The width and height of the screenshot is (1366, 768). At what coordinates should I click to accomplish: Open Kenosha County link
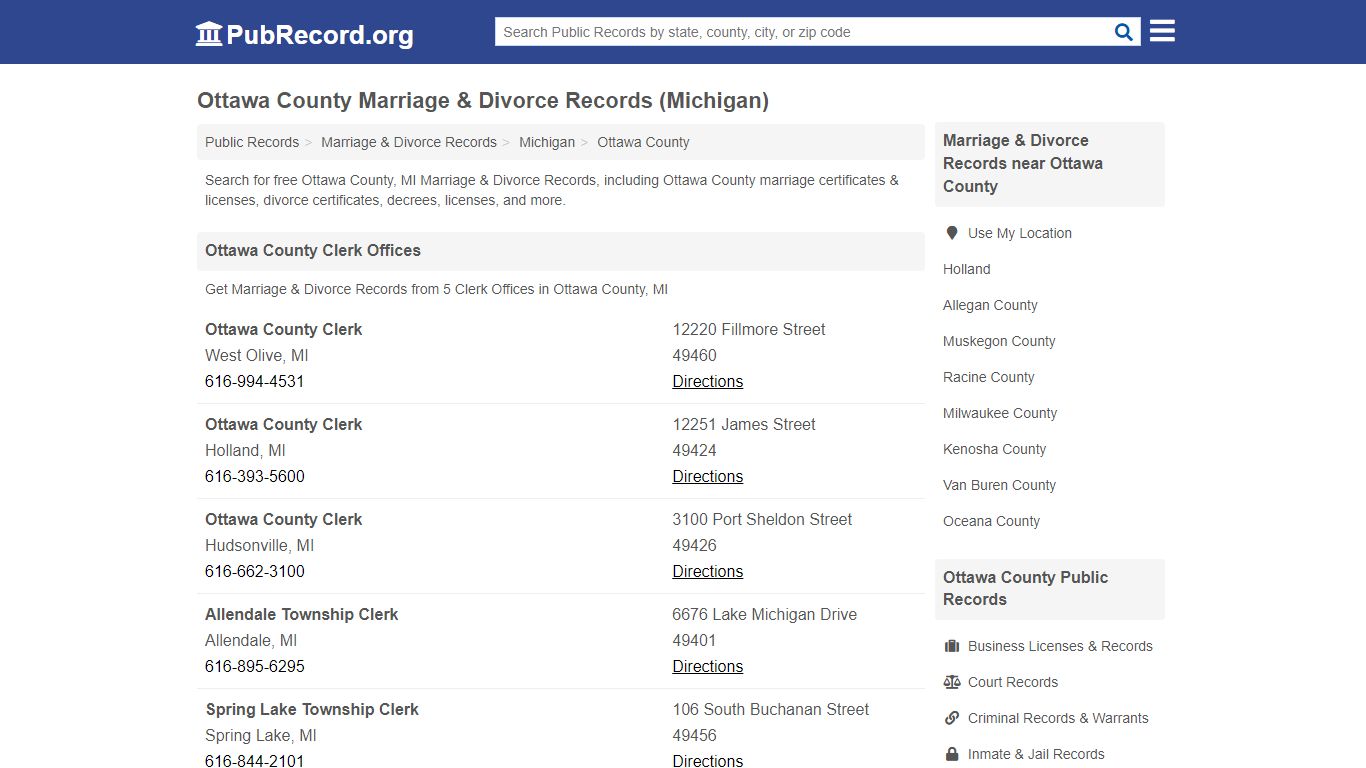[x=995, y=449]
